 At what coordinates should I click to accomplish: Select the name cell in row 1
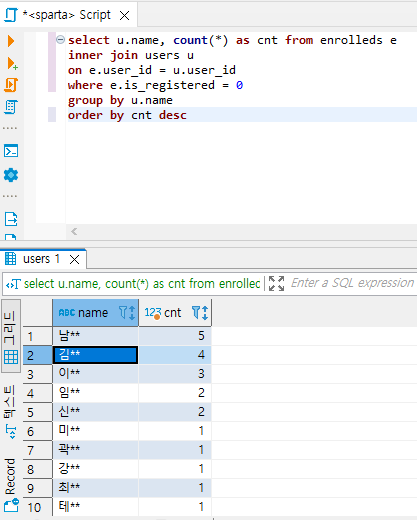tap(95, 336)
